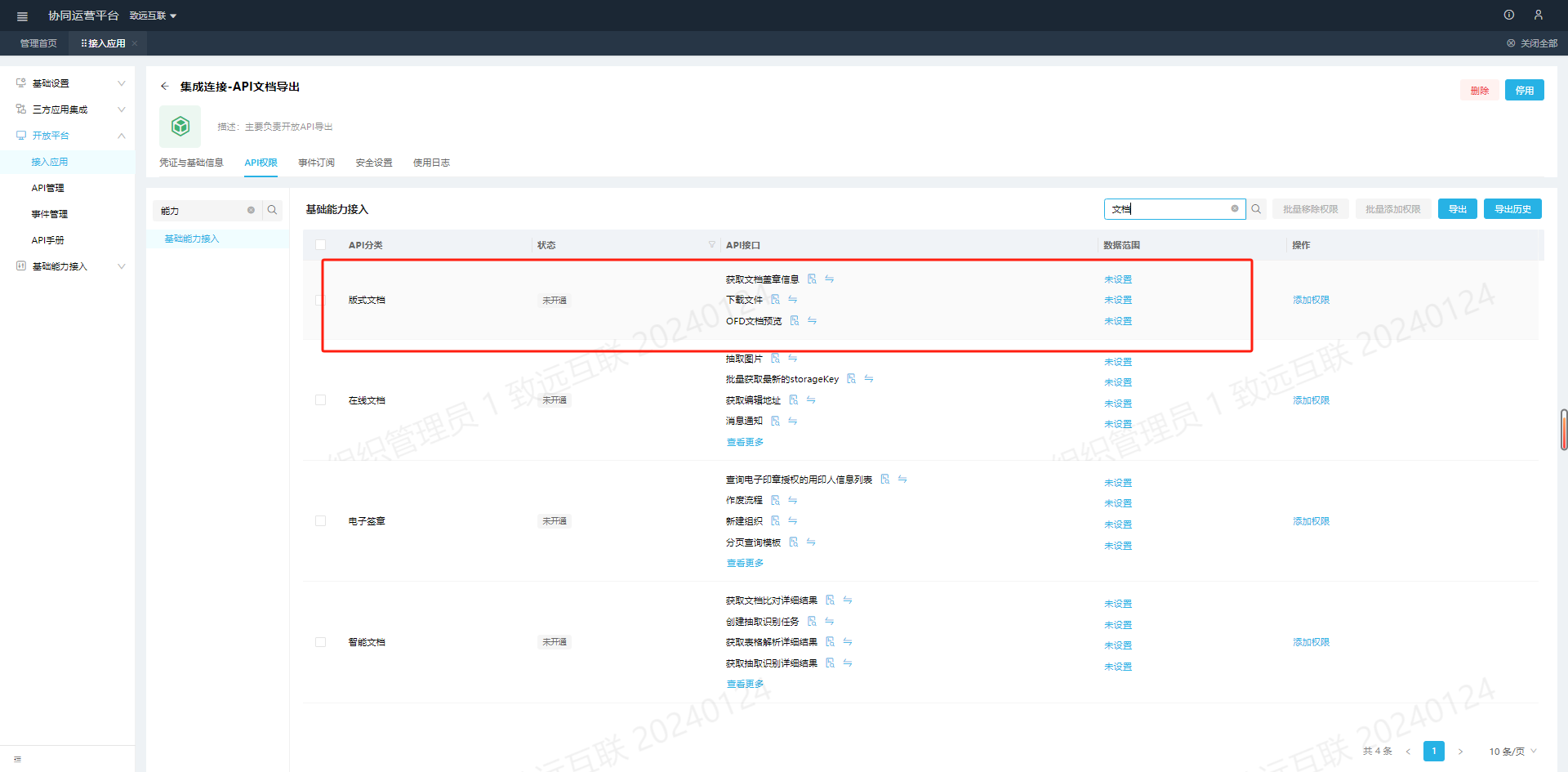Click the 停用 button
The image size is (1568, 772).
(x=1525, y=91)
